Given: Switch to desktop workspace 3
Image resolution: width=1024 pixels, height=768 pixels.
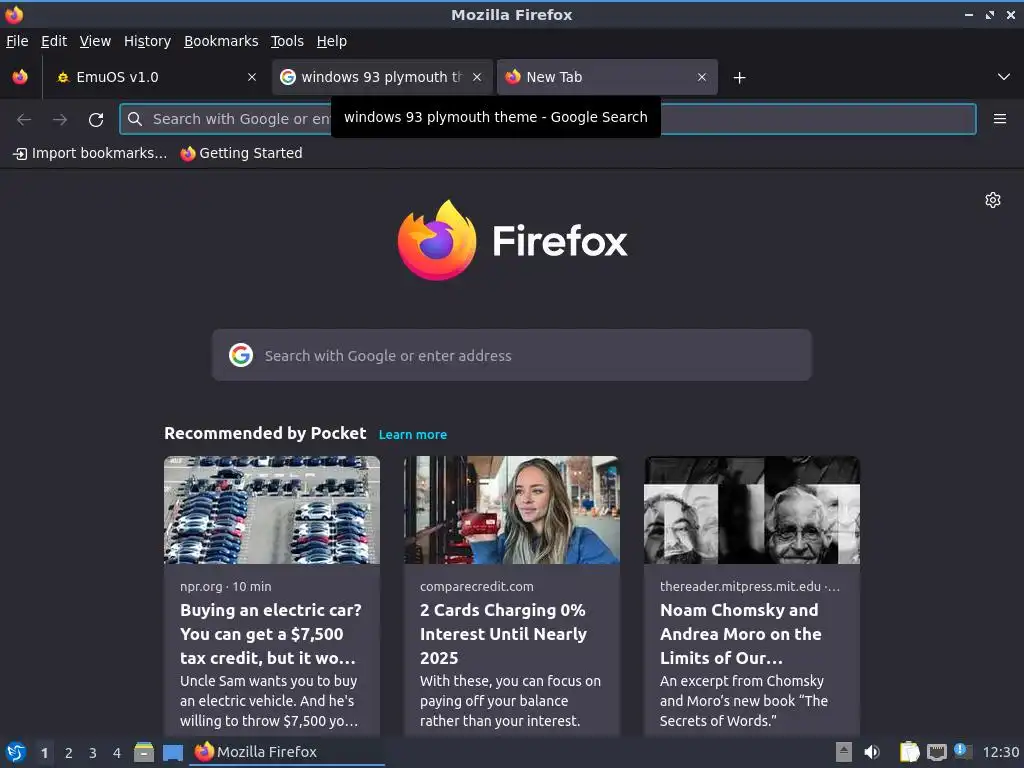Looking at the screenshot, I should click(x=93, y=753).
